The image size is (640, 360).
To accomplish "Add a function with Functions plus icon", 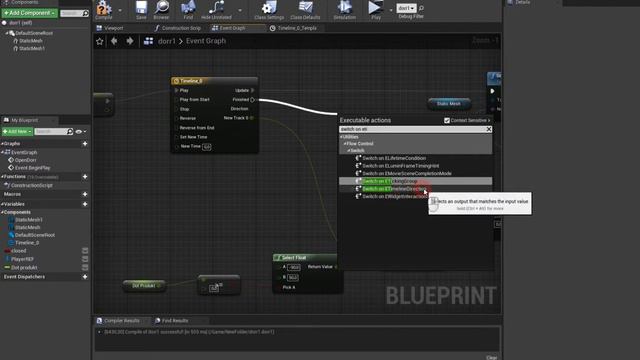I will (x=85, y=177).
